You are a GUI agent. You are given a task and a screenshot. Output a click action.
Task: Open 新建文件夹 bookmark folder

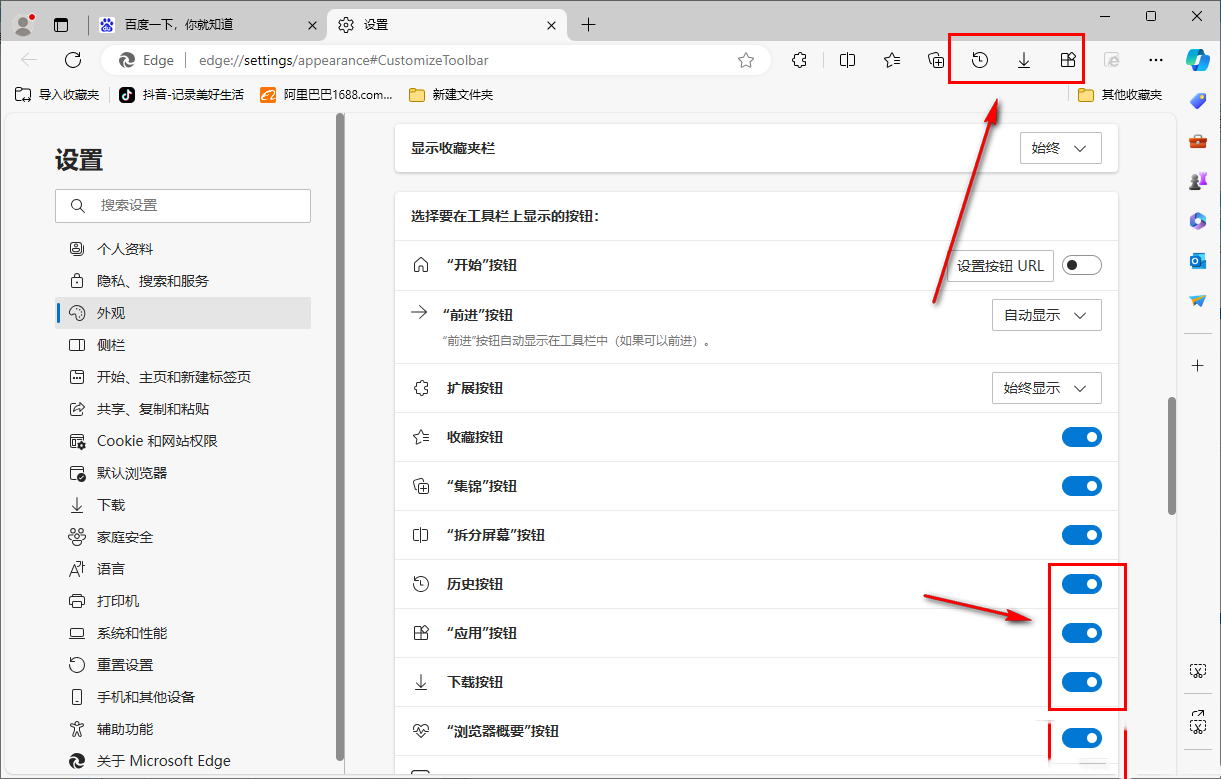pos(451,95)
